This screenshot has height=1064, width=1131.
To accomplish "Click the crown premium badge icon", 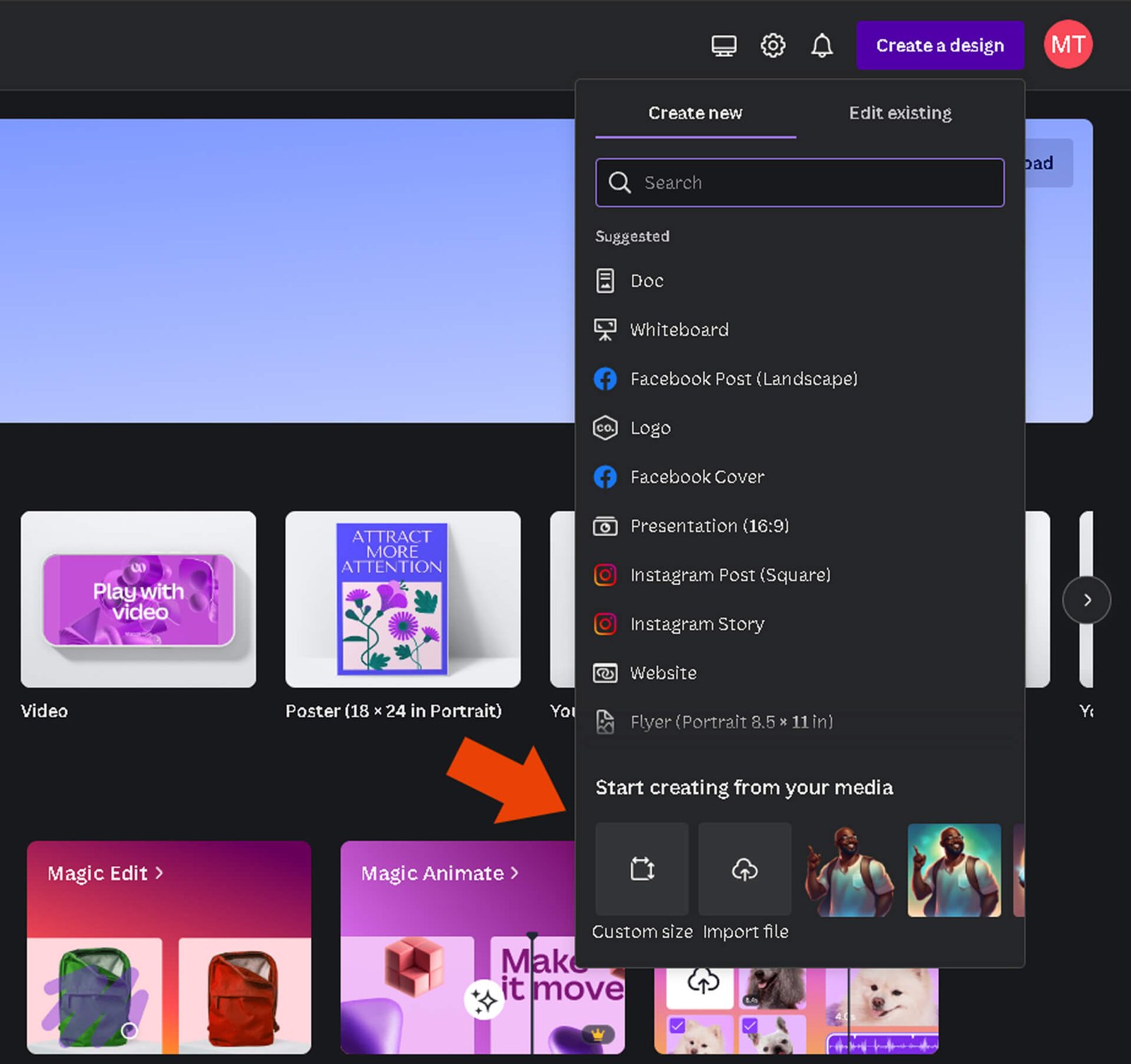I will point(598,1034).
